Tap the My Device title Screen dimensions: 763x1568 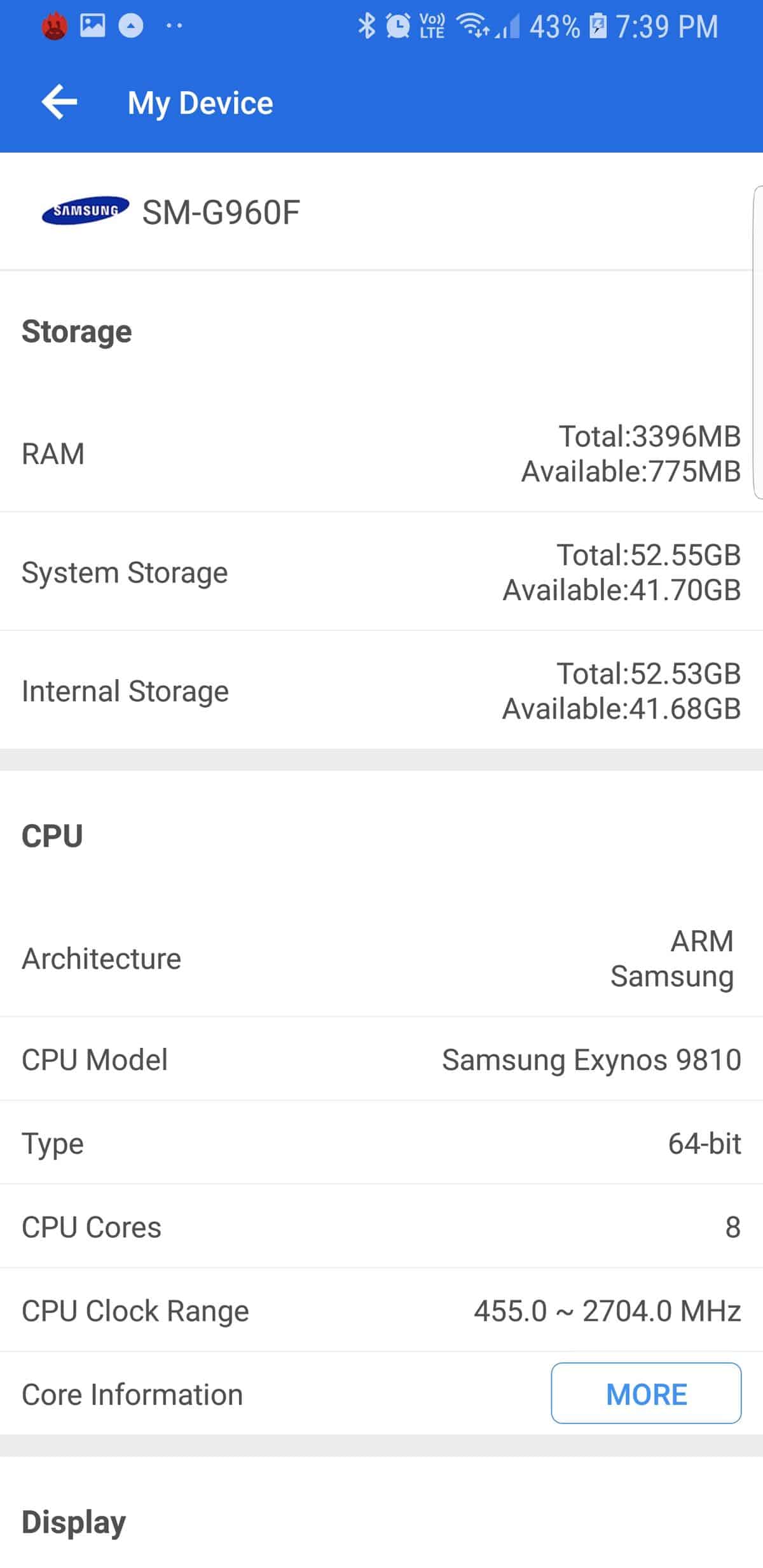200,103
